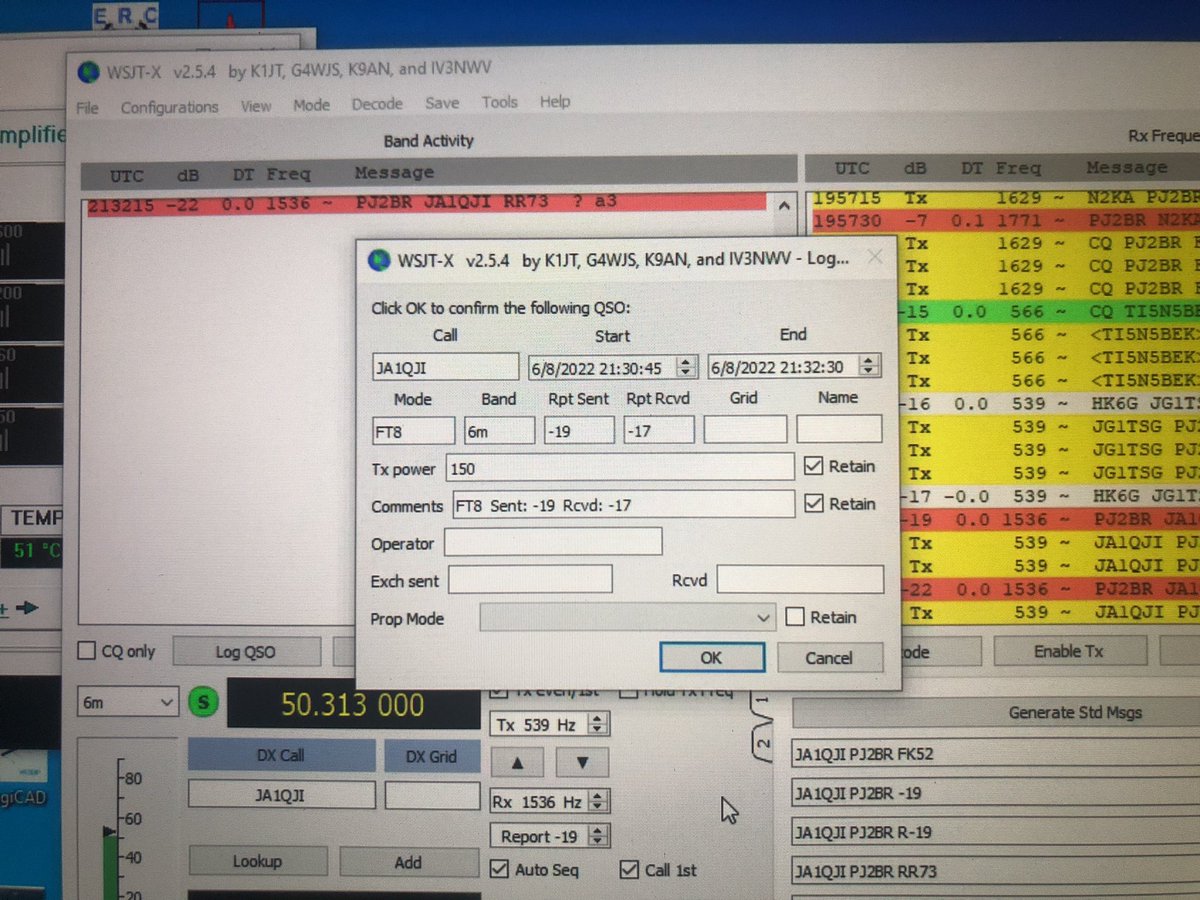Click the Call field containing JA1QJI
This screenshot has height=900, width=1200.
445,367
